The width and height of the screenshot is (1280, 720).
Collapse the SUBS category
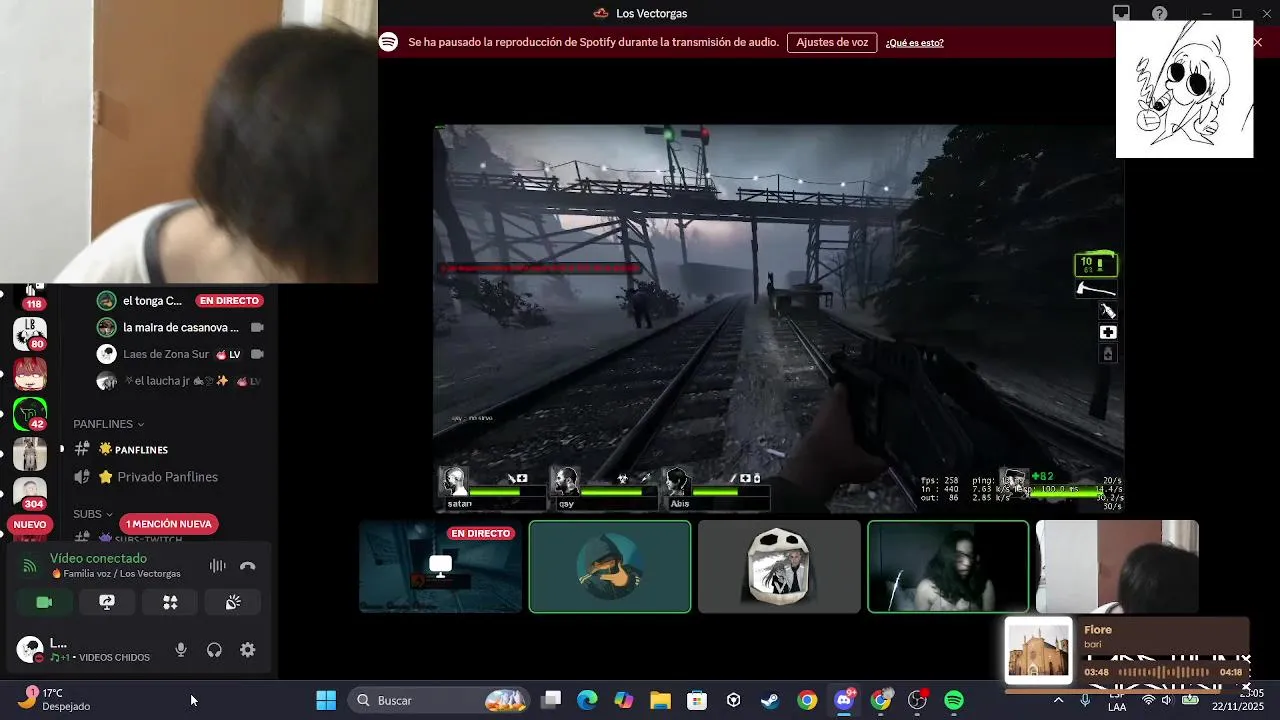[x=93, y=514]
